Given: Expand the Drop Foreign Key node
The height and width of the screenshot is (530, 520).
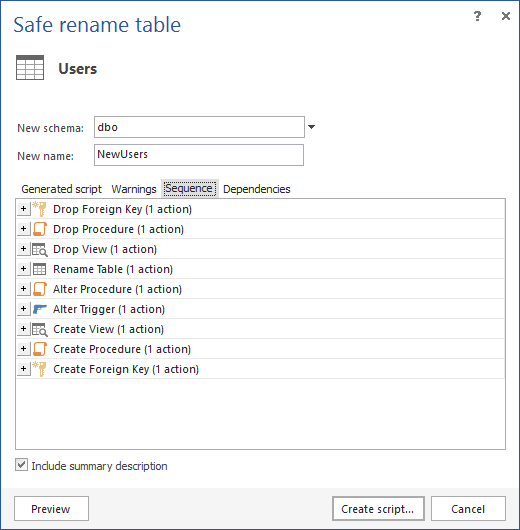Looking at the screenshot, I should [x=23, y=209].
